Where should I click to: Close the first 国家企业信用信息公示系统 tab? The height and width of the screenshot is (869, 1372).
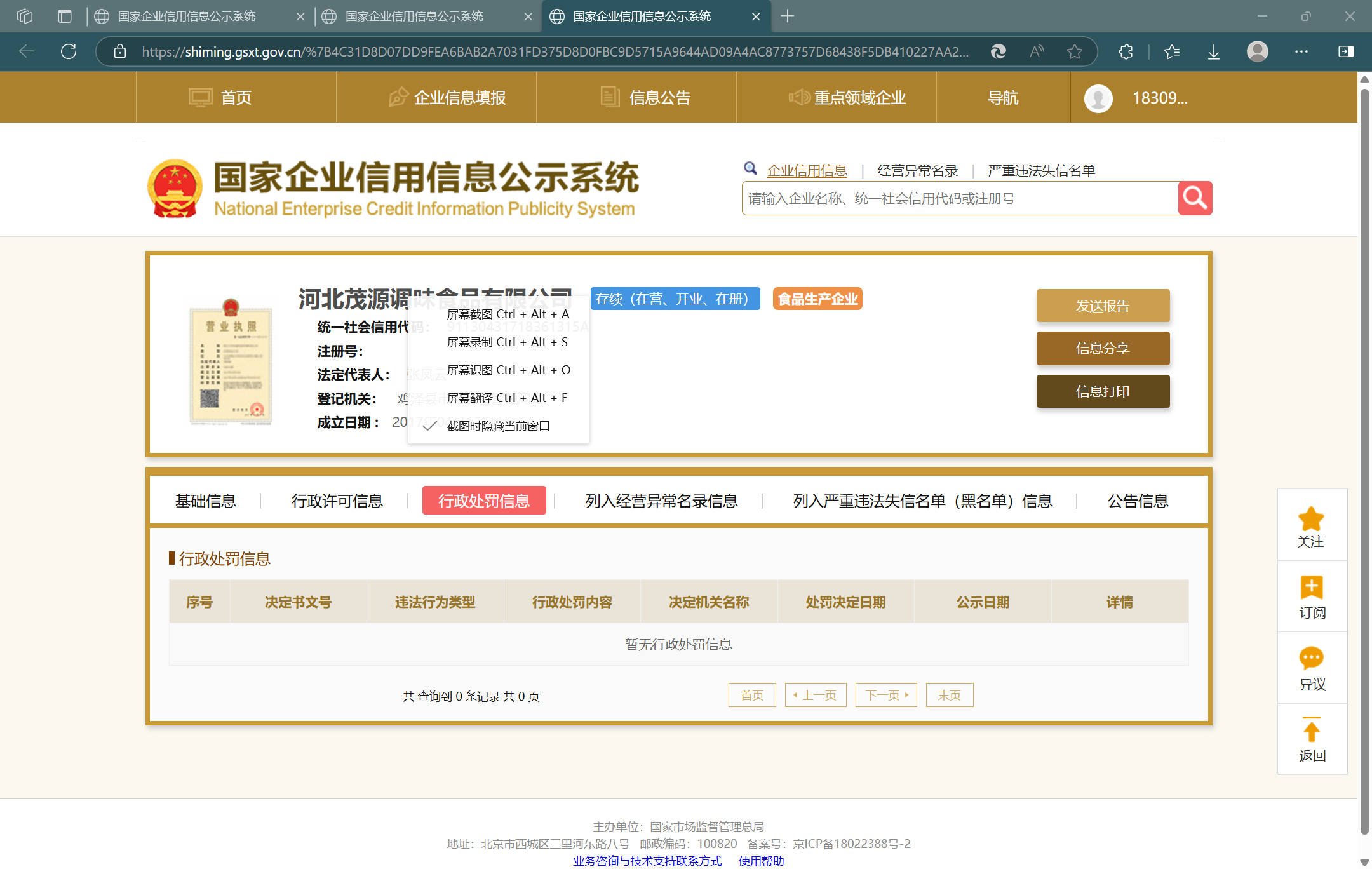[300, 17]
